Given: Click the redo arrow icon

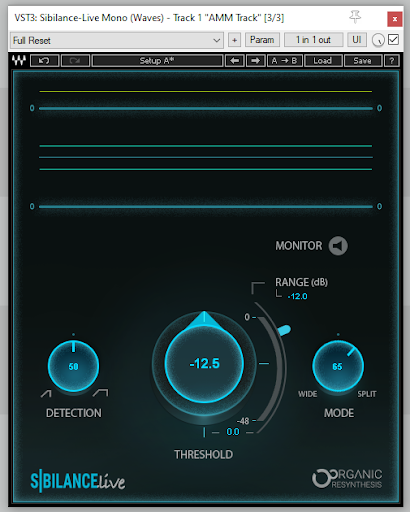Looking at the screenshot, I should pyautogui.click(x=75, y=61).
